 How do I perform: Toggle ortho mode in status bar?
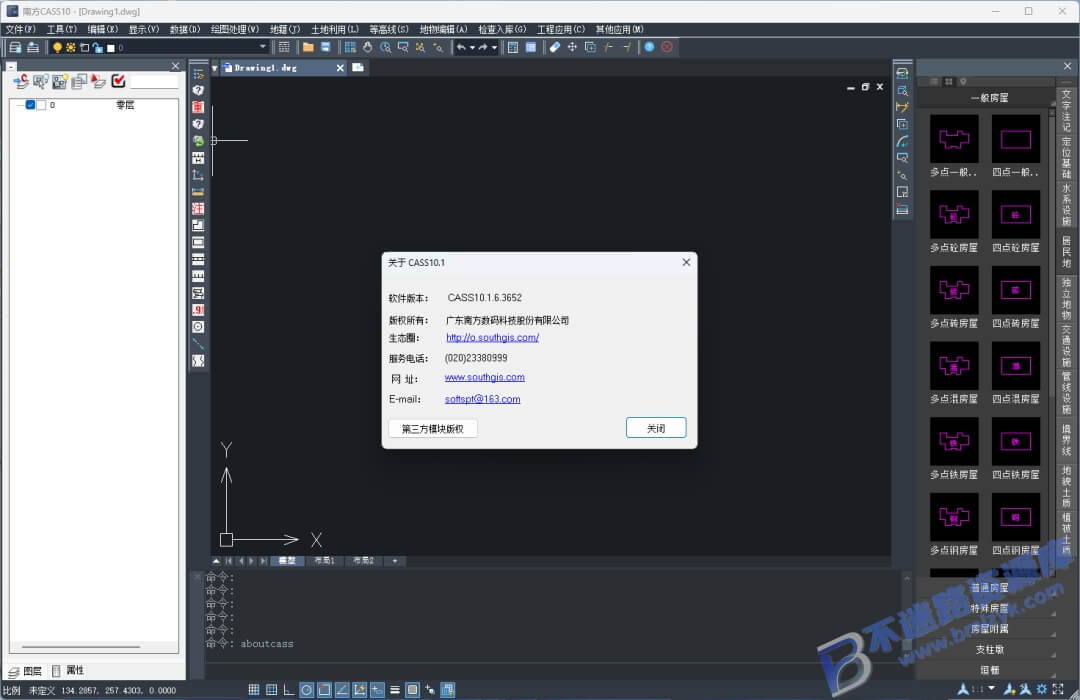point(289,689)
